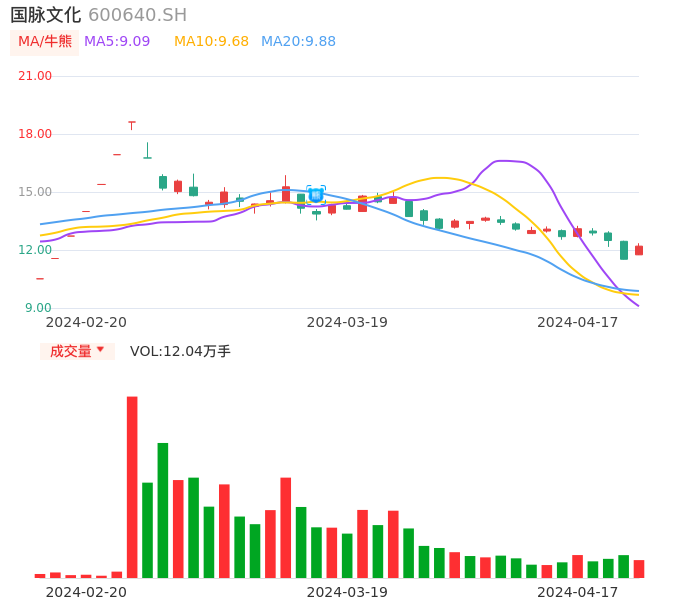Image resolution: width=686 pixels, height=606 pixels.
Task: Click the 9.00 price axis label
Action: (x=38, y=308)
